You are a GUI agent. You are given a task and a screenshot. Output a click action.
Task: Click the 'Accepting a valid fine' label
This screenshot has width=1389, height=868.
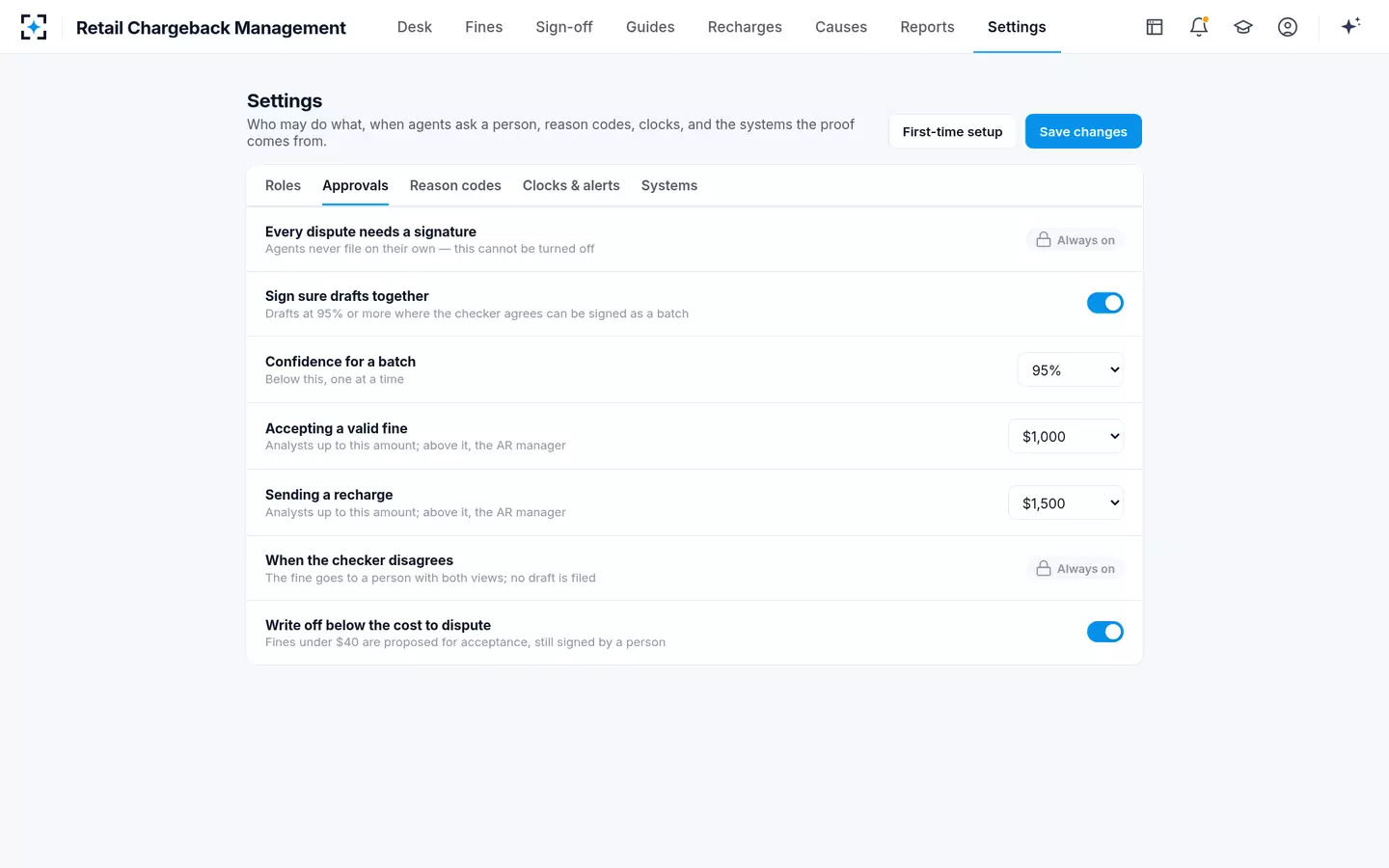tap(337, 428)
